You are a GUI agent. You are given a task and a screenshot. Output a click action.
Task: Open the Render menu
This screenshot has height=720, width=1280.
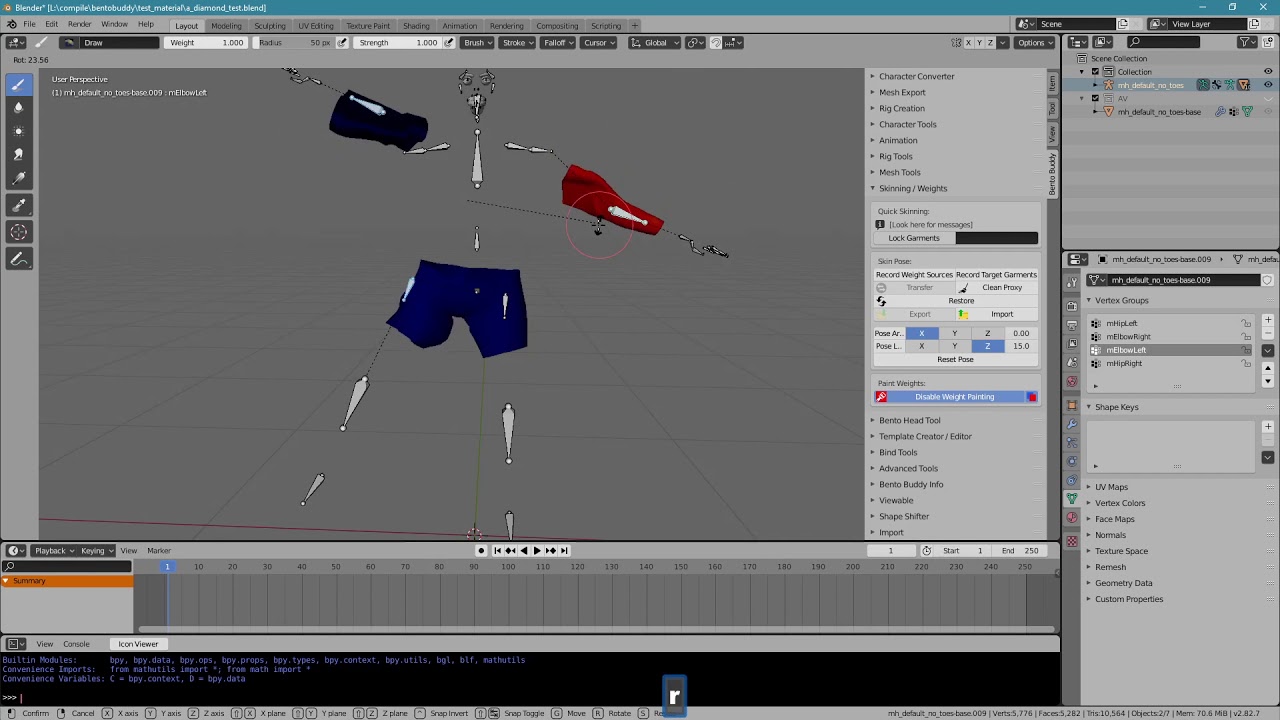click(x=80, y=24)
